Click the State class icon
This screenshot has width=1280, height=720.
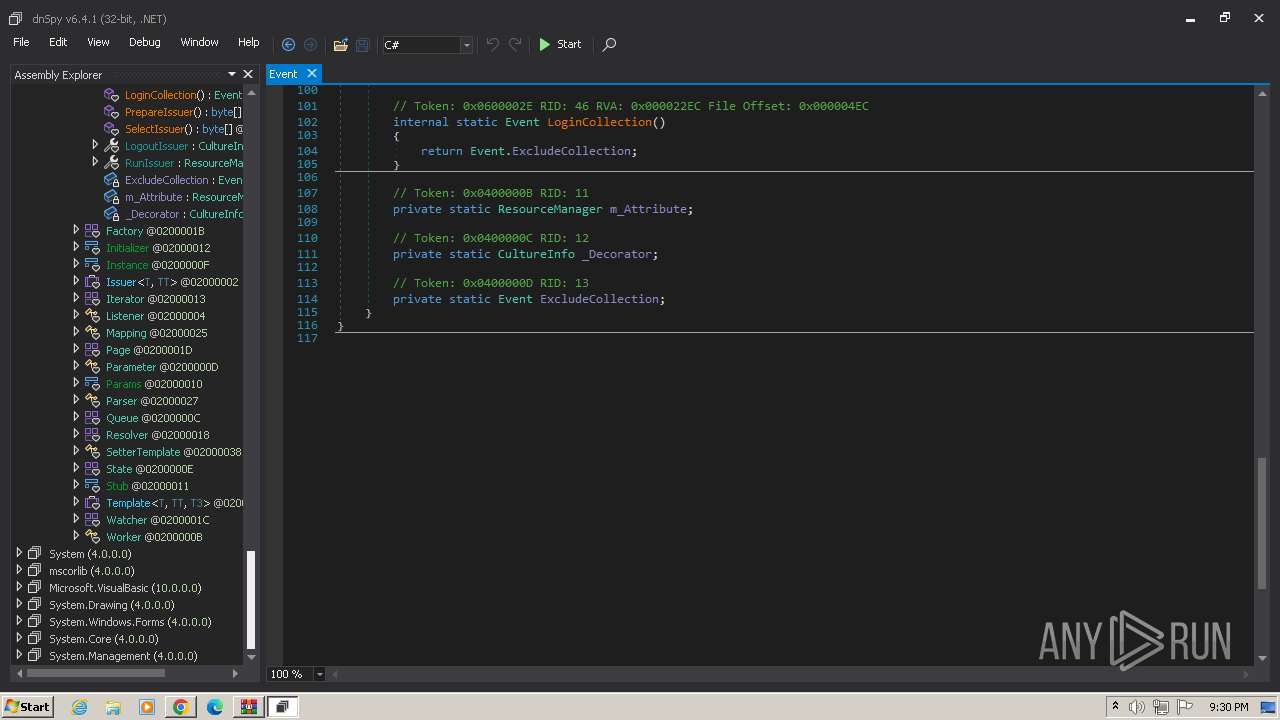coord(92,468)
